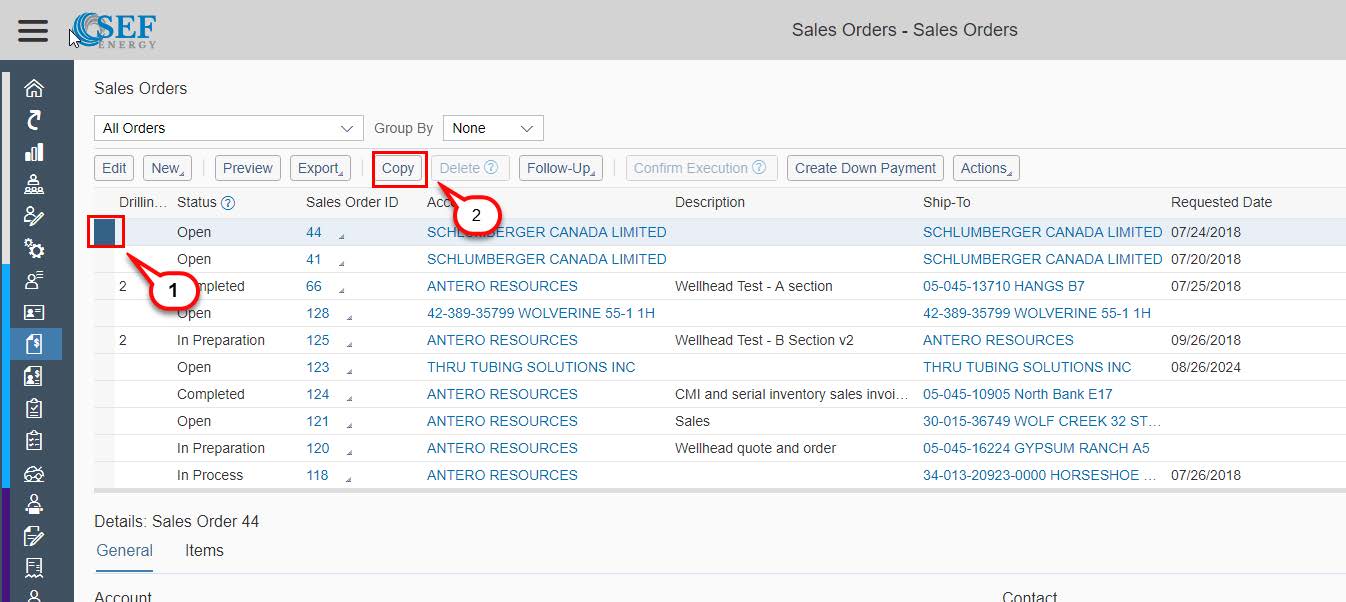Image resolution: width=1346 pixels, height=602 pixels.
Task: Select the row selector for order 121
Action: (x=104, y=421)
